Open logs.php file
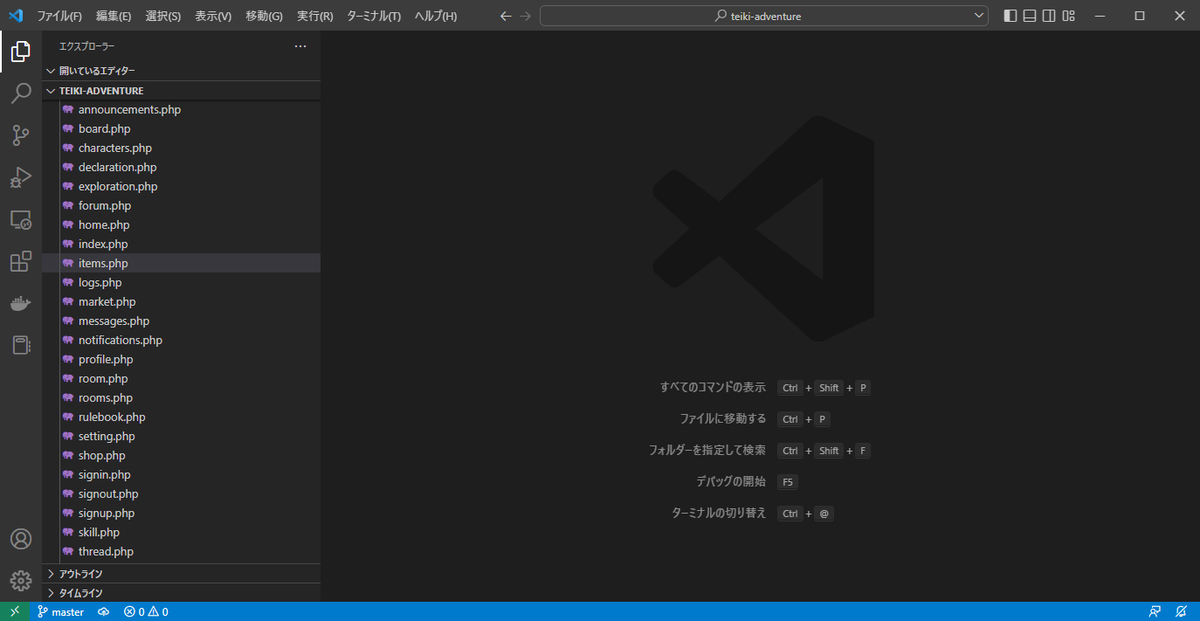Viewport: 1200px width, 621px height. (181, 282)
